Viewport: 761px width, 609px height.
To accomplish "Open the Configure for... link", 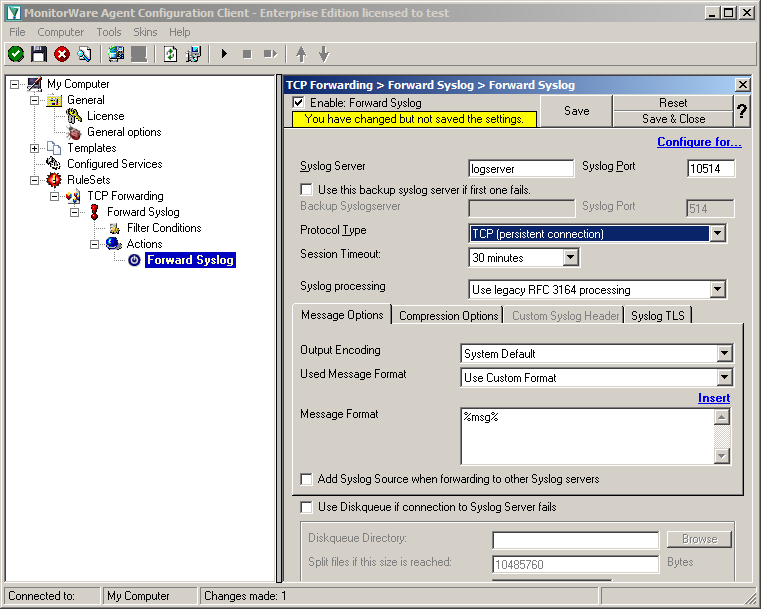I will [x=699, y=142].
